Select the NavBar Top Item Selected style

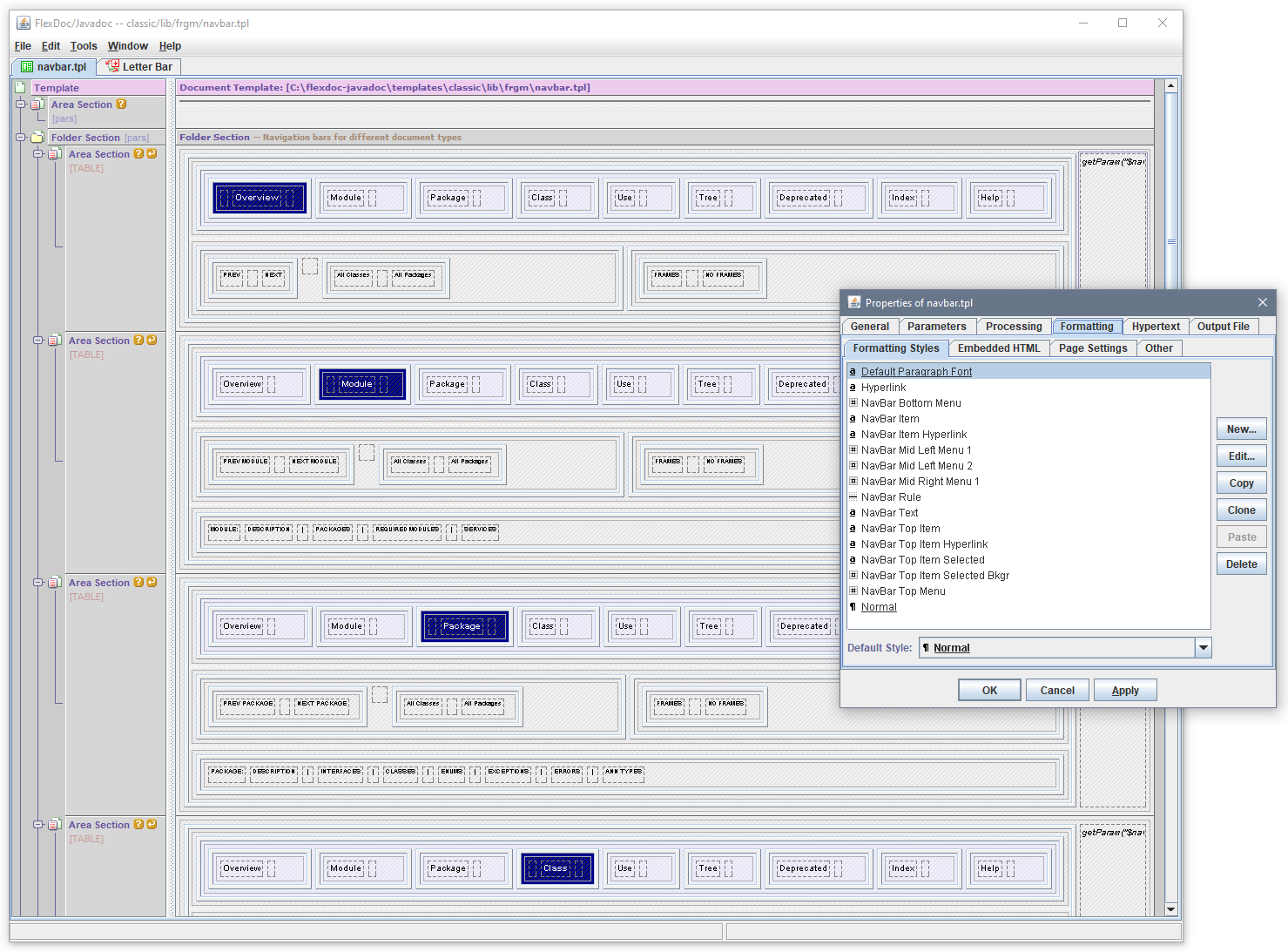click(x=922, y=560)
